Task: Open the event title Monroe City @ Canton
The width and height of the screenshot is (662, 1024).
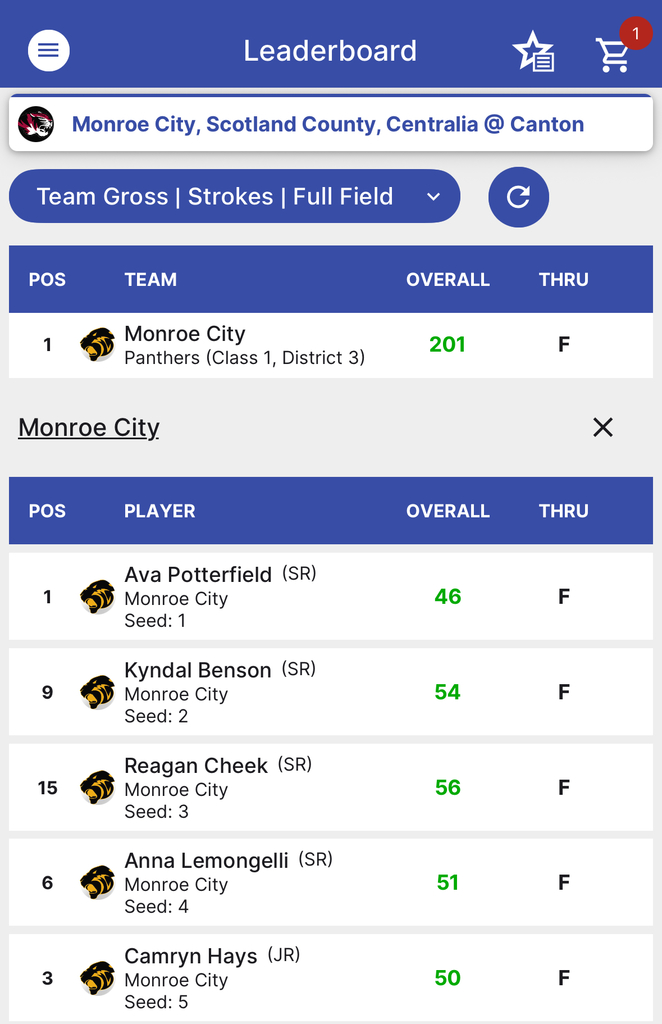Action: (328, 124)
